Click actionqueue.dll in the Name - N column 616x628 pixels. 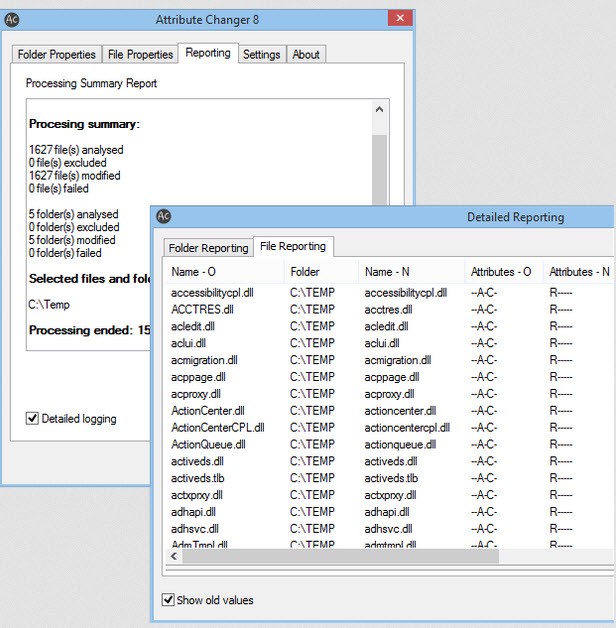point(400,444)
